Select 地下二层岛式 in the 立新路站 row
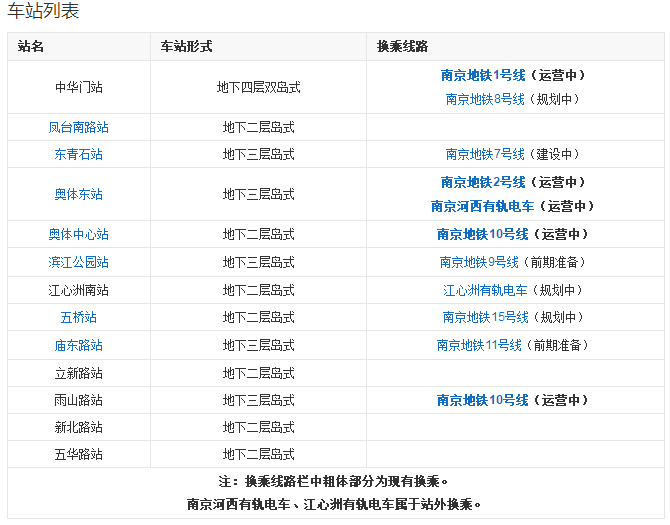Image resolution: width=670 pixels, height=525 pixels. point(259,373)
